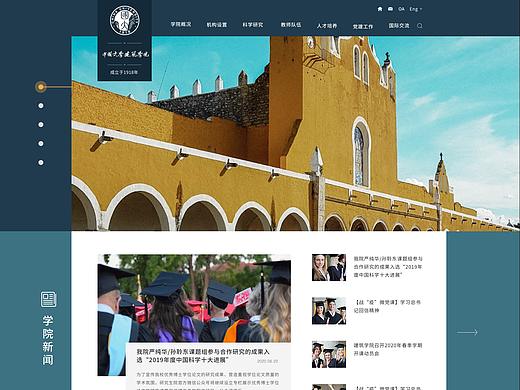Click the yellow building banner image

tap(295, 133)
